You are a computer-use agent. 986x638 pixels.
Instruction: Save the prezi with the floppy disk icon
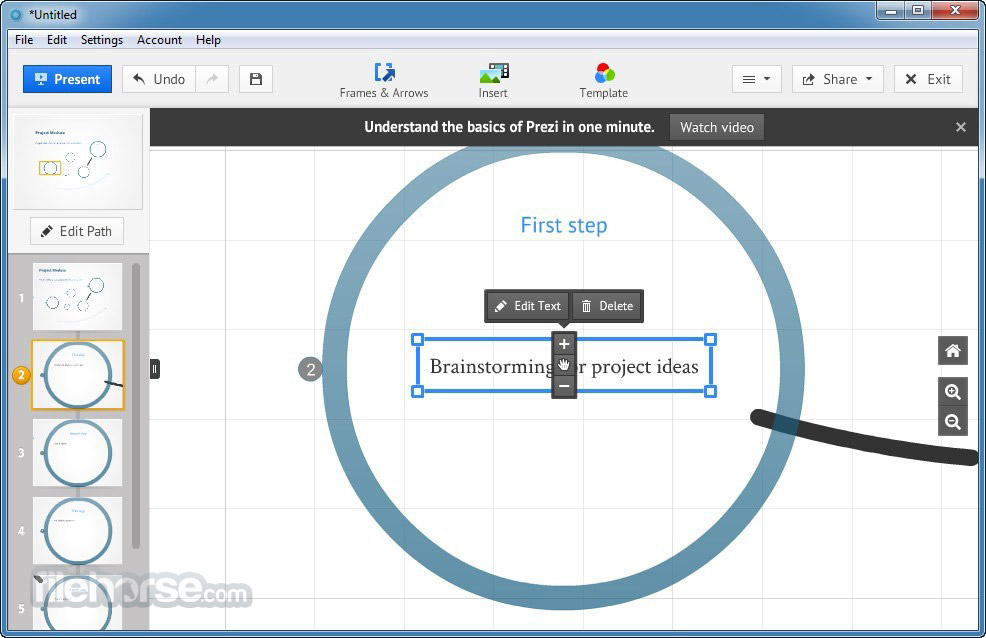256,79
